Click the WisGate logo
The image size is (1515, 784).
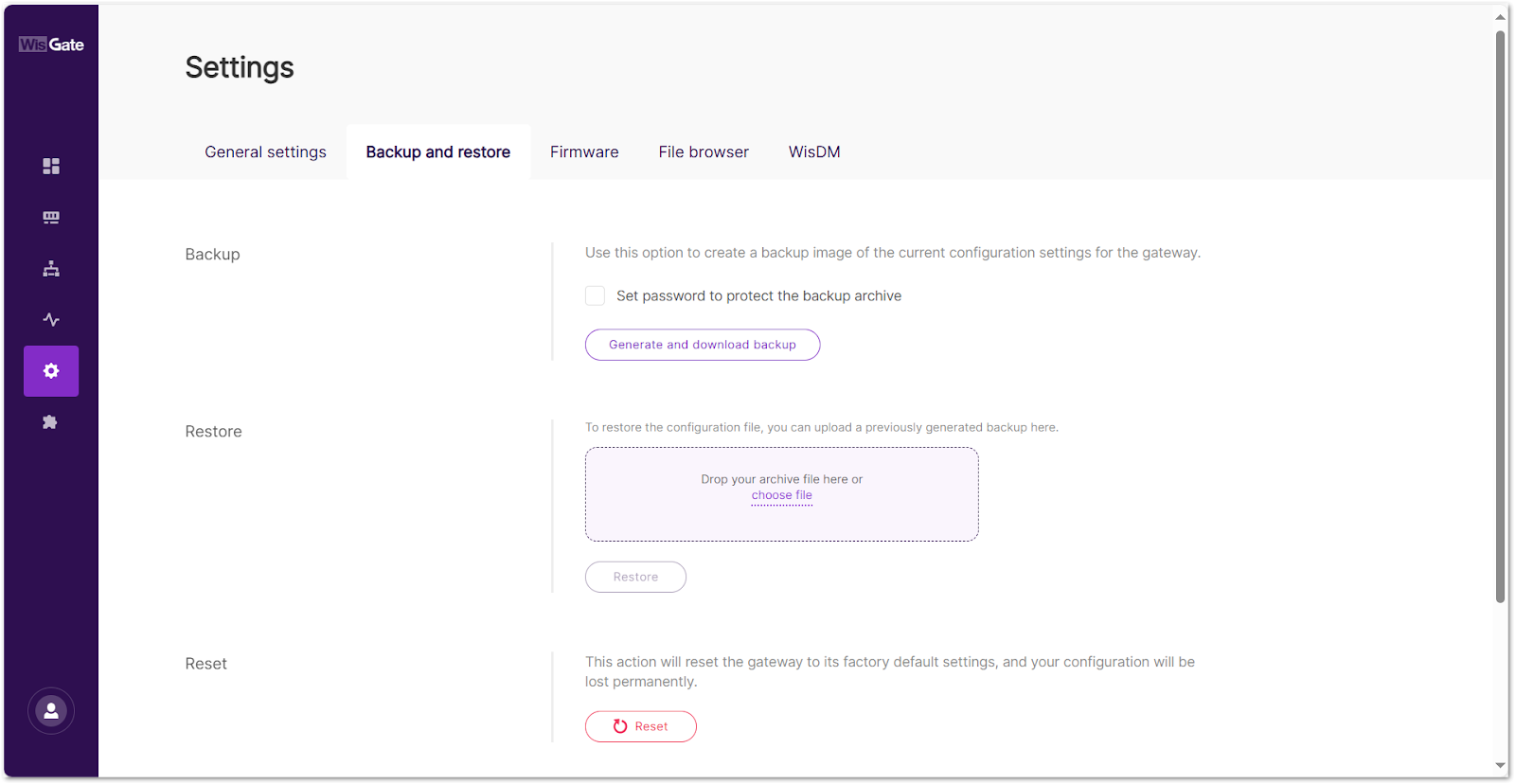pos(50,44)
